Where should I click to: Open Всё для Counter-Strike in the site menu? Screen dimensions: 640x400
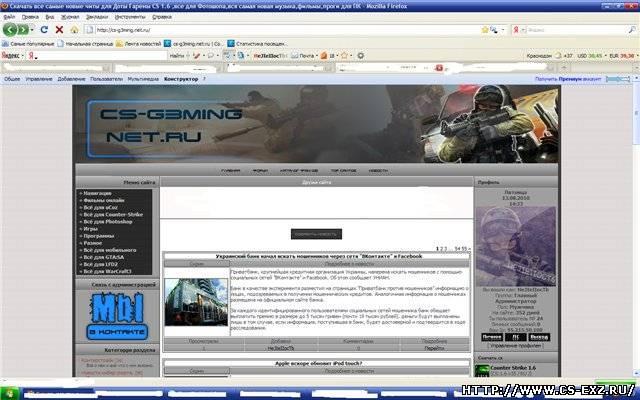[113, 215]
